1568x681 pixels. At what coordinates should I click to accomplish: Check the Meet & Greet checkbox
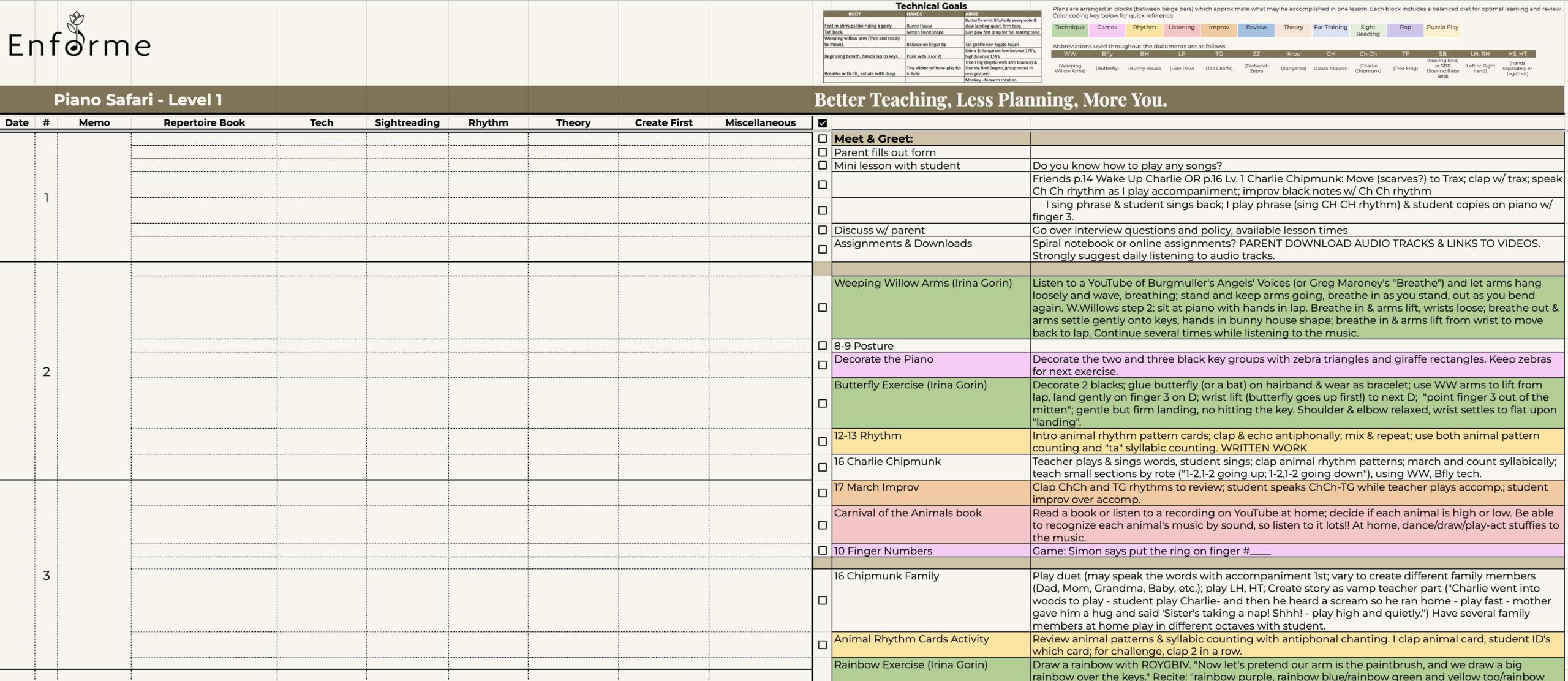coord(822,139)
